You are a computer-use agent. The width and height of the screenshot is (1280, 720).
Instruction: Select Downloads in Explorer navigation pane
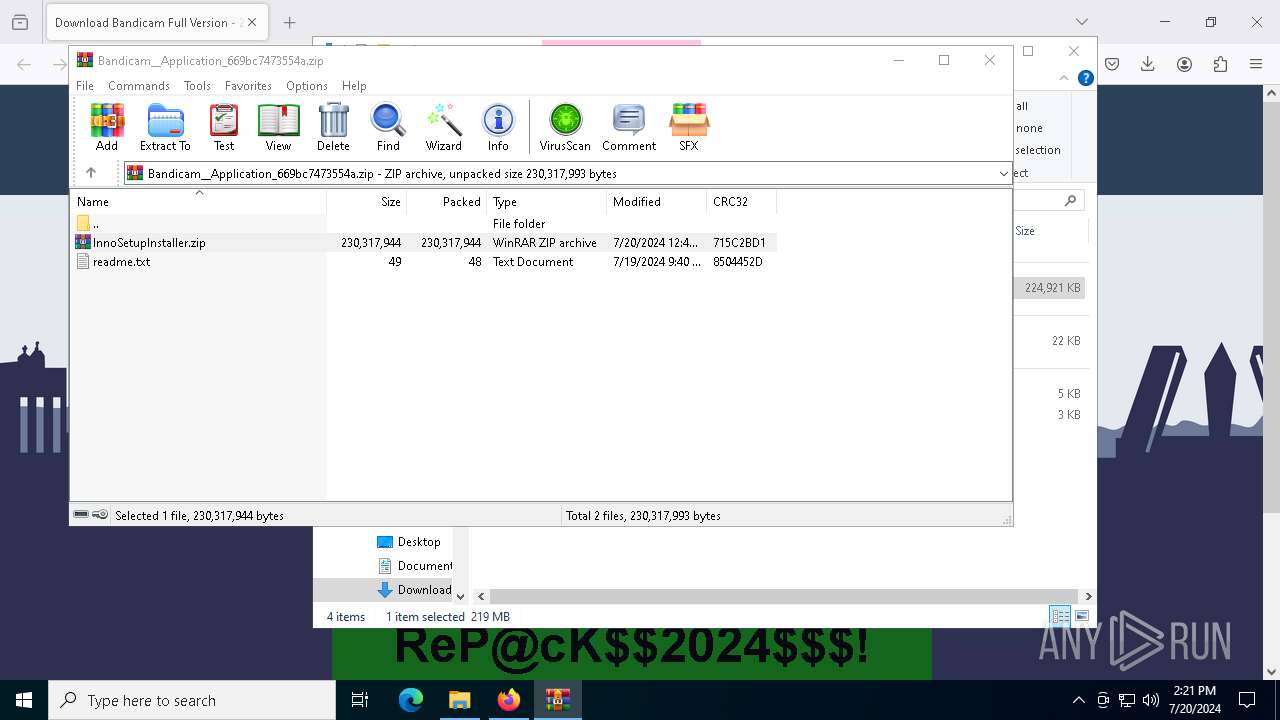click(x=414, y=589)
